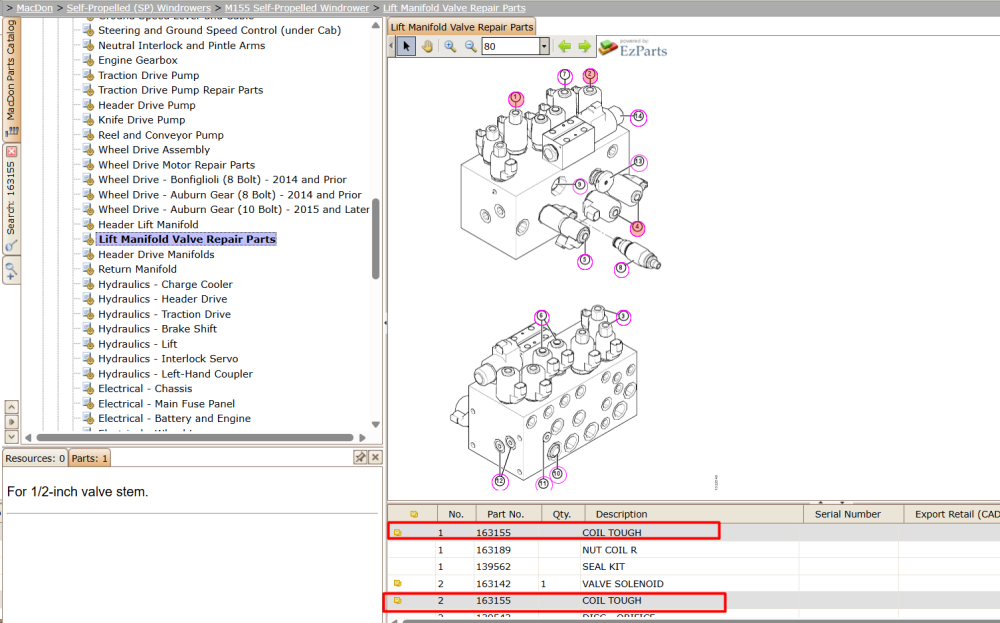Follow the MacDon breadcrumb link
The image size is (1000, 623).
coord(34,8)
